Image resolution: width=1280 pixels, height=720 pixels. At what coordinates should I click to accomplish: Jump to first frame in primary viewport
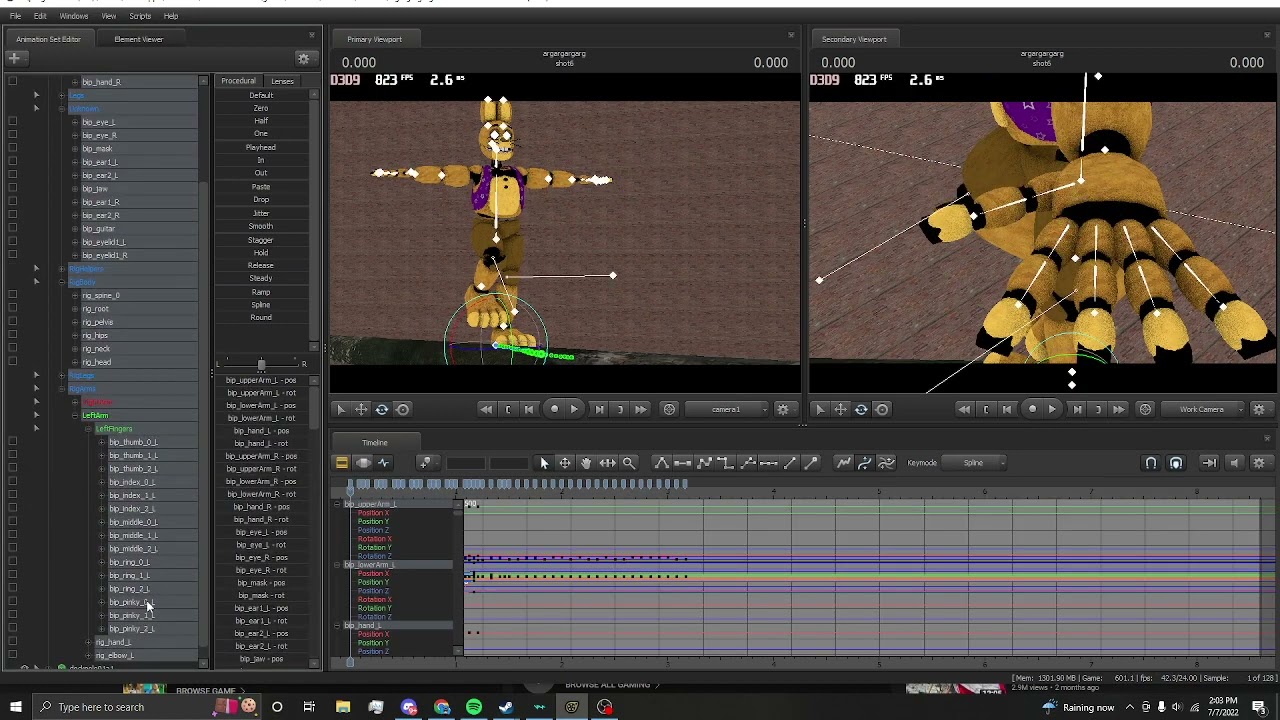click(486, 409)
